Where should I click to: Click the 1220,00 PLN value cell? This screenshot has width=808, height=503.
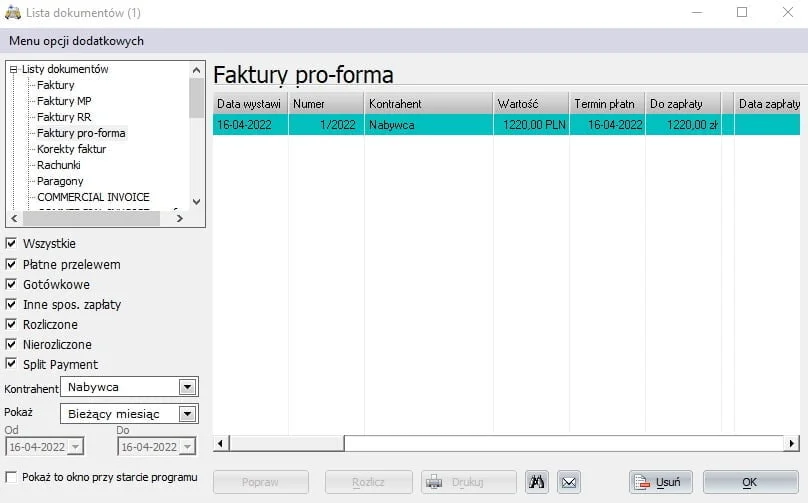point(531,125)
